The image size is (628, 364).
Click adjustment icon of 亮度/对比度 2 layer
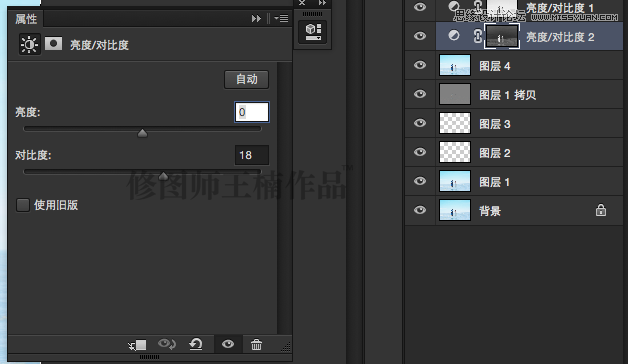(x=454, y=36)
